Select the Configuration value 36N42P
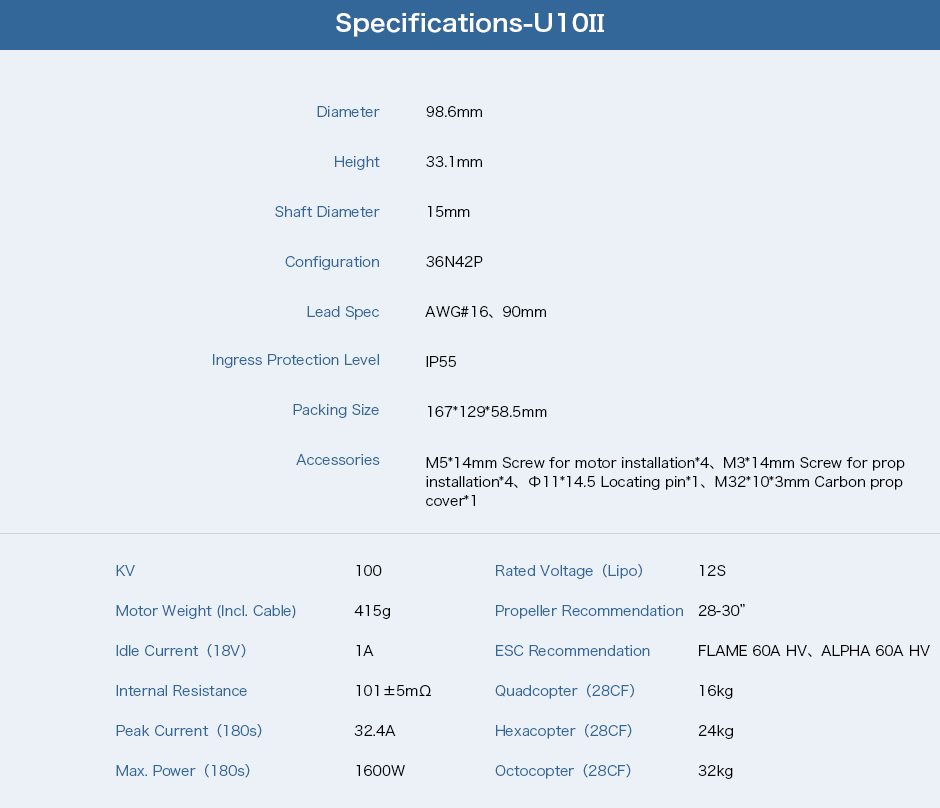The image size is (940, 808). point(454,262)
